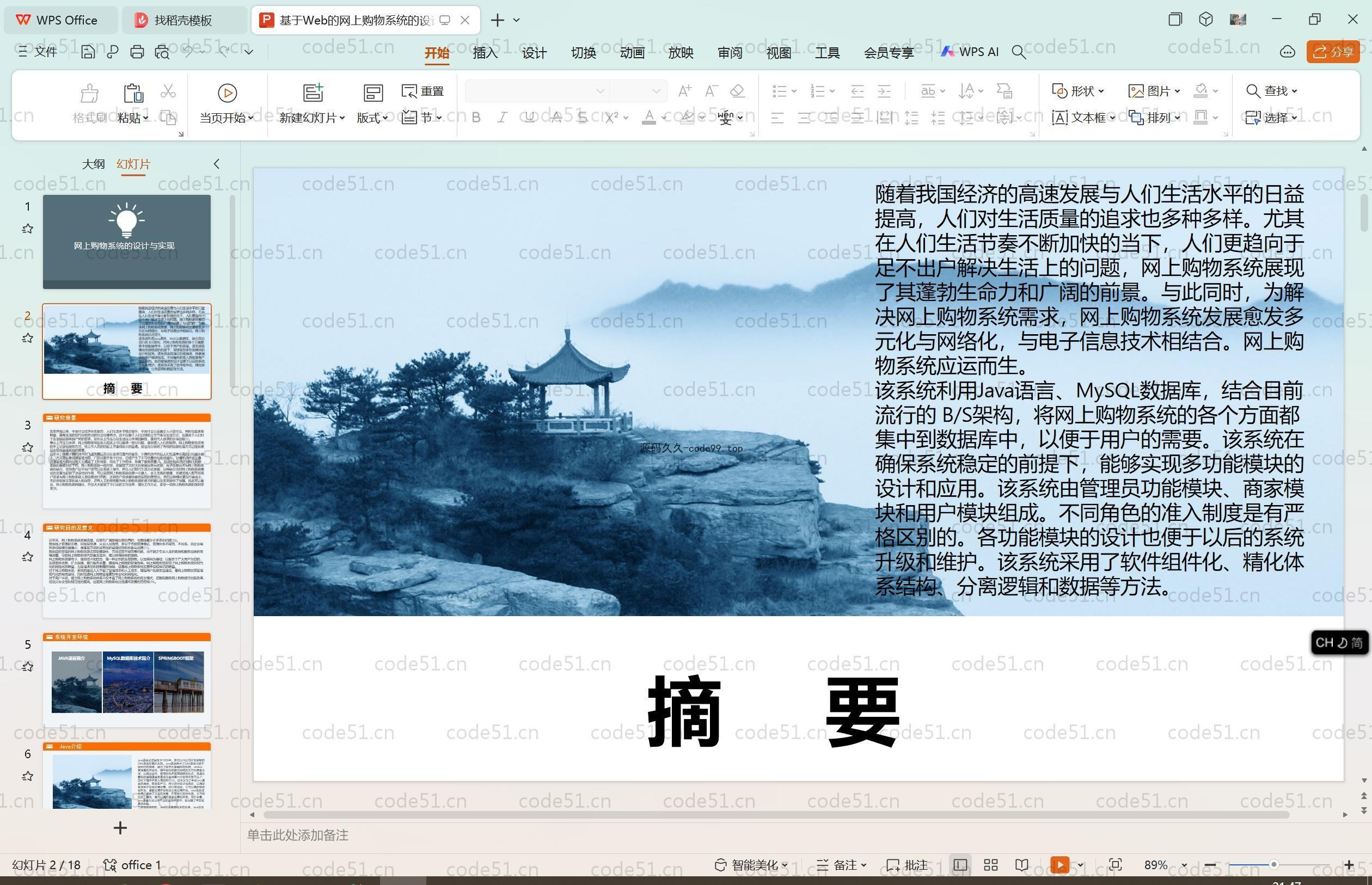Click the Copy icon below scissors
Screen dimensions: 1372x885
(168, 118)
